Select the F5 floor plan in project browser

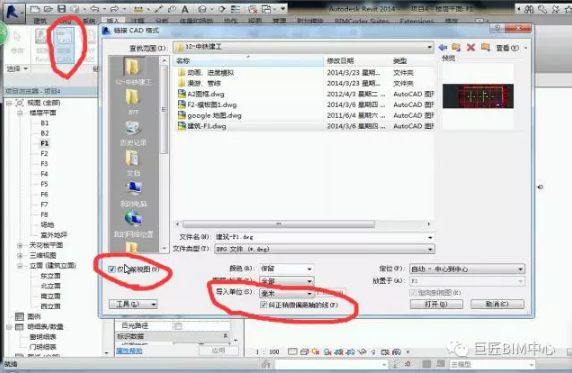(x=44, y=184)
